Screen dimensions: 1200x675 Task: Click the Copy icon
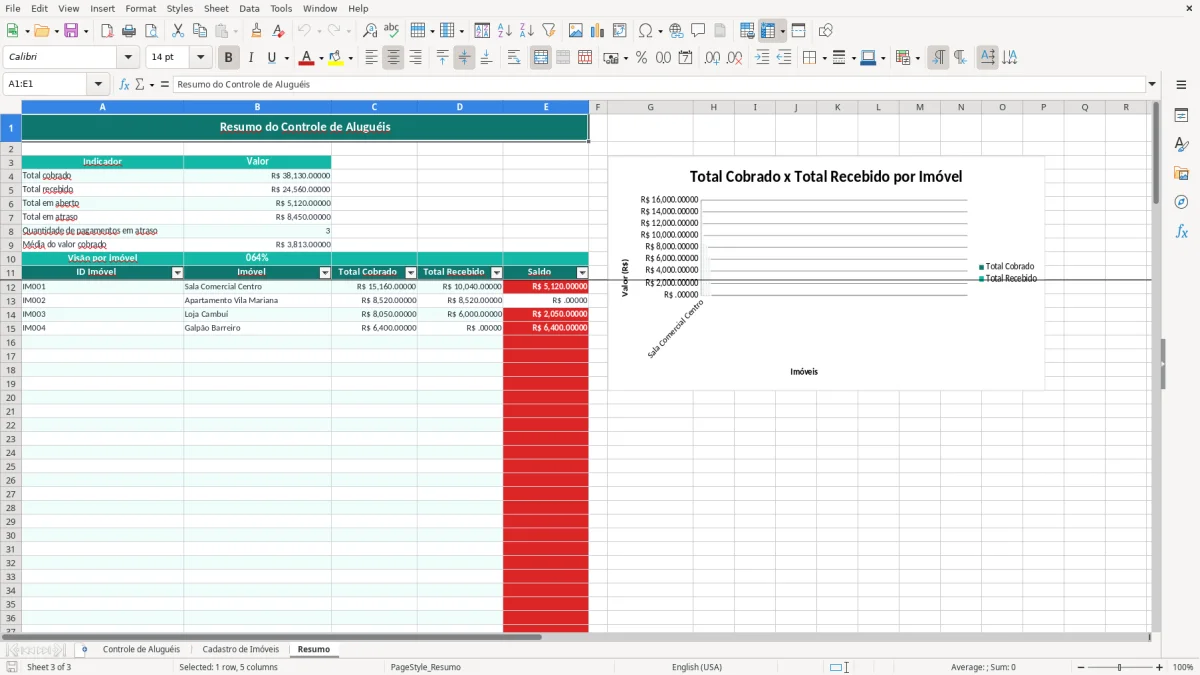[x=200, y=31]
